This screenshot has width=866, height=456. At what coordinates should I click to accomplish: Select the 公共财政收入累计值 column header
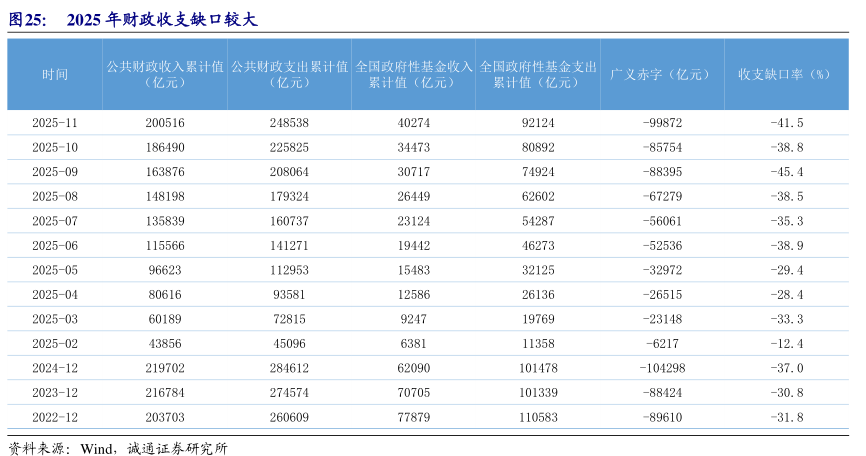165,75
